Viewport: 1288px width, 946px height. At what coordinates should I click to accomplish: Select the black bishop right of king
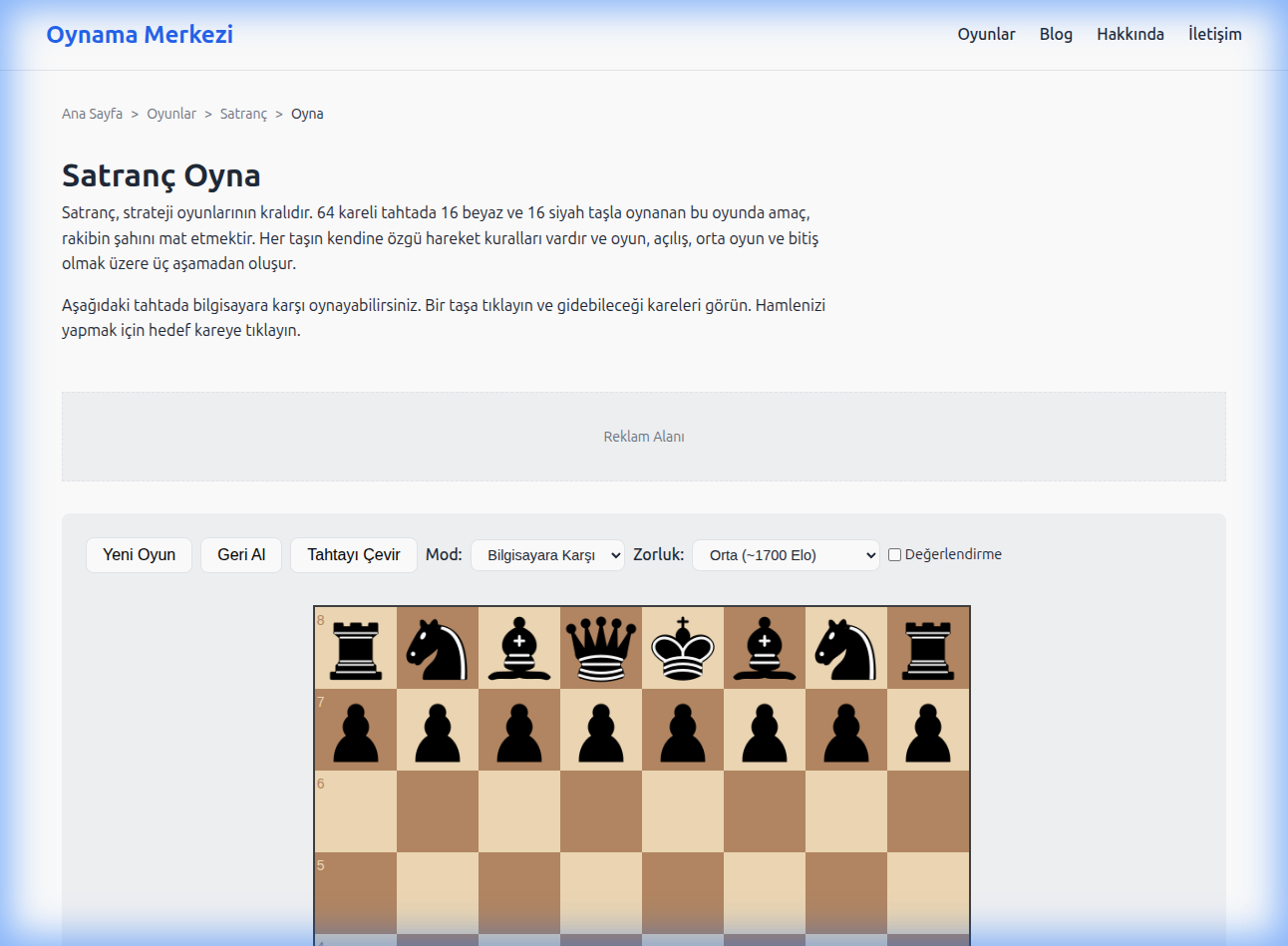point(765,648)
